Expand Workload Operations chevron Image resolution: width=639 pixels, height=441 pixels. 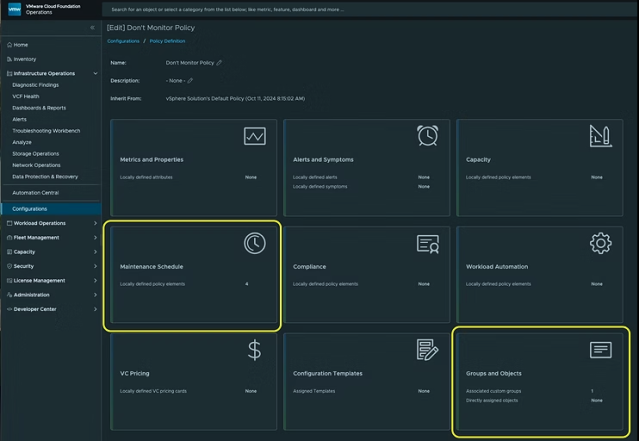pyautogui.click(x=95, y=223)
